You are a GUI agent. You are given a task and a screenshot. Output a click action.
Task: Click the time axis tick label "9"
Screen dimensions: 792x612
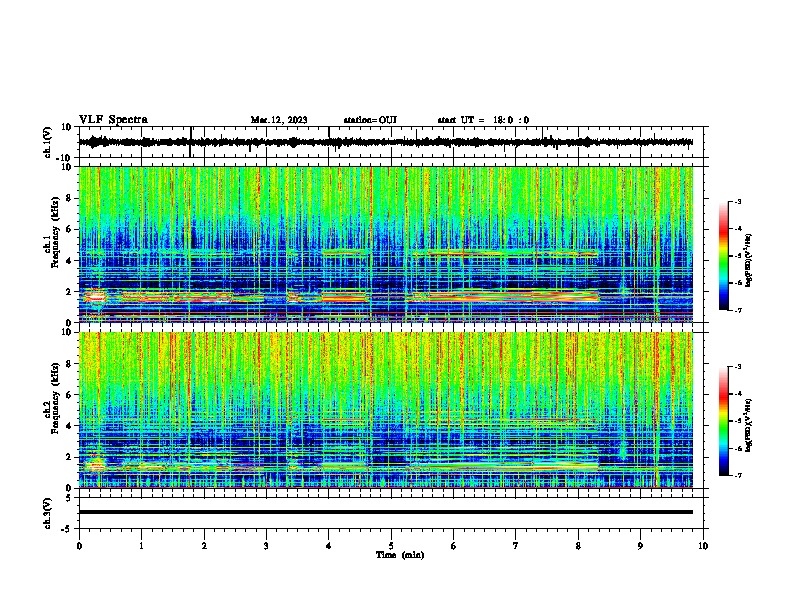point(640,546)
